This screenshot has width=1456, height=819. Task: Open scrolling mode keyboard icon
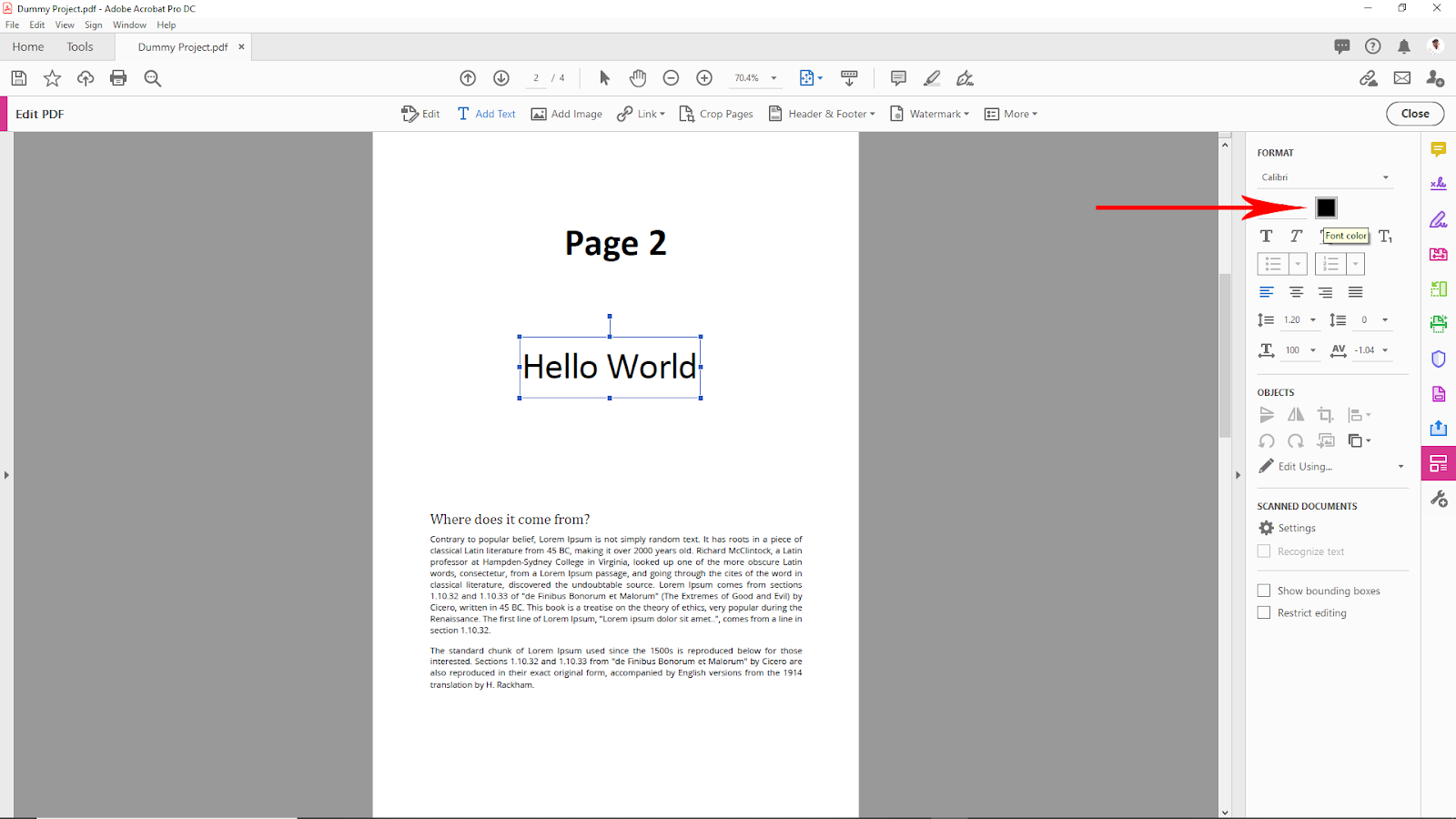849,78
